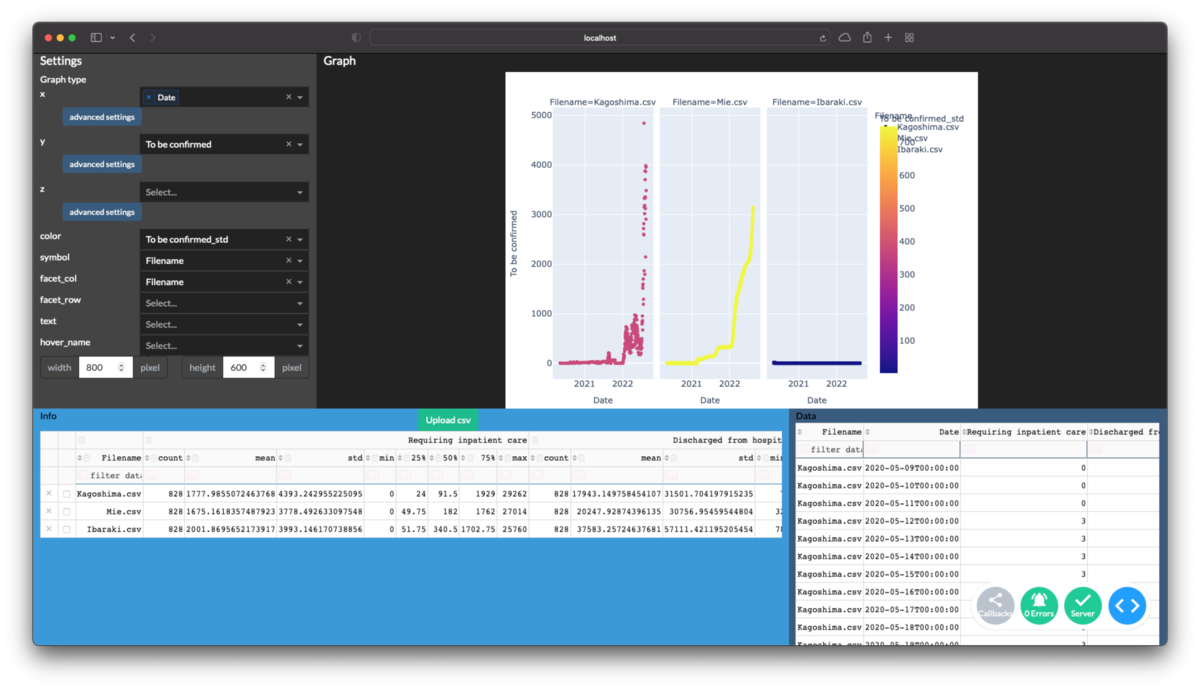1200x689 pixels.
Task: Open the 0 Errors alert icon
Action: click(1039, 606)
